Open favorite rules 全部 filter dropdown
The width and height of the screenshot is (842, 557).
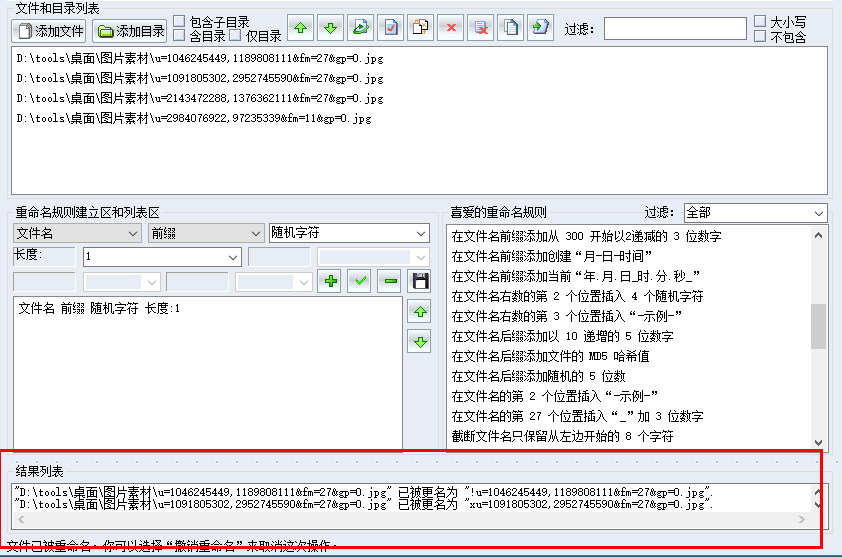[756, 213]
